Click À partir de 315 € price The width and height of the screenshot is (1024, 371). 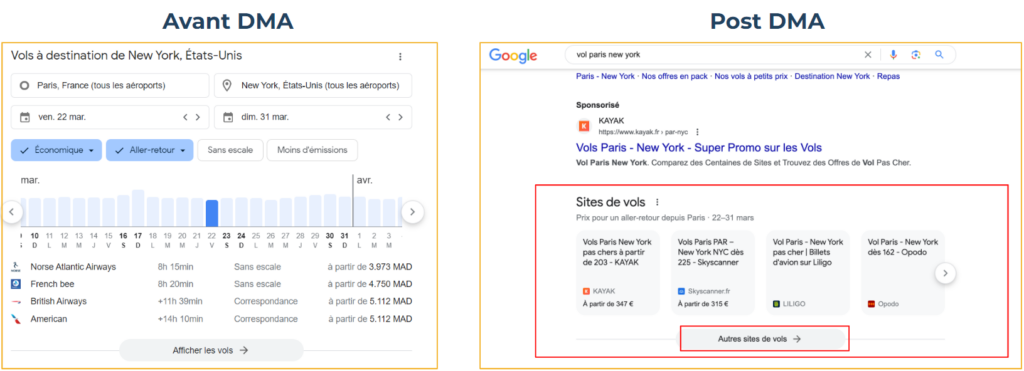[703, 304]
